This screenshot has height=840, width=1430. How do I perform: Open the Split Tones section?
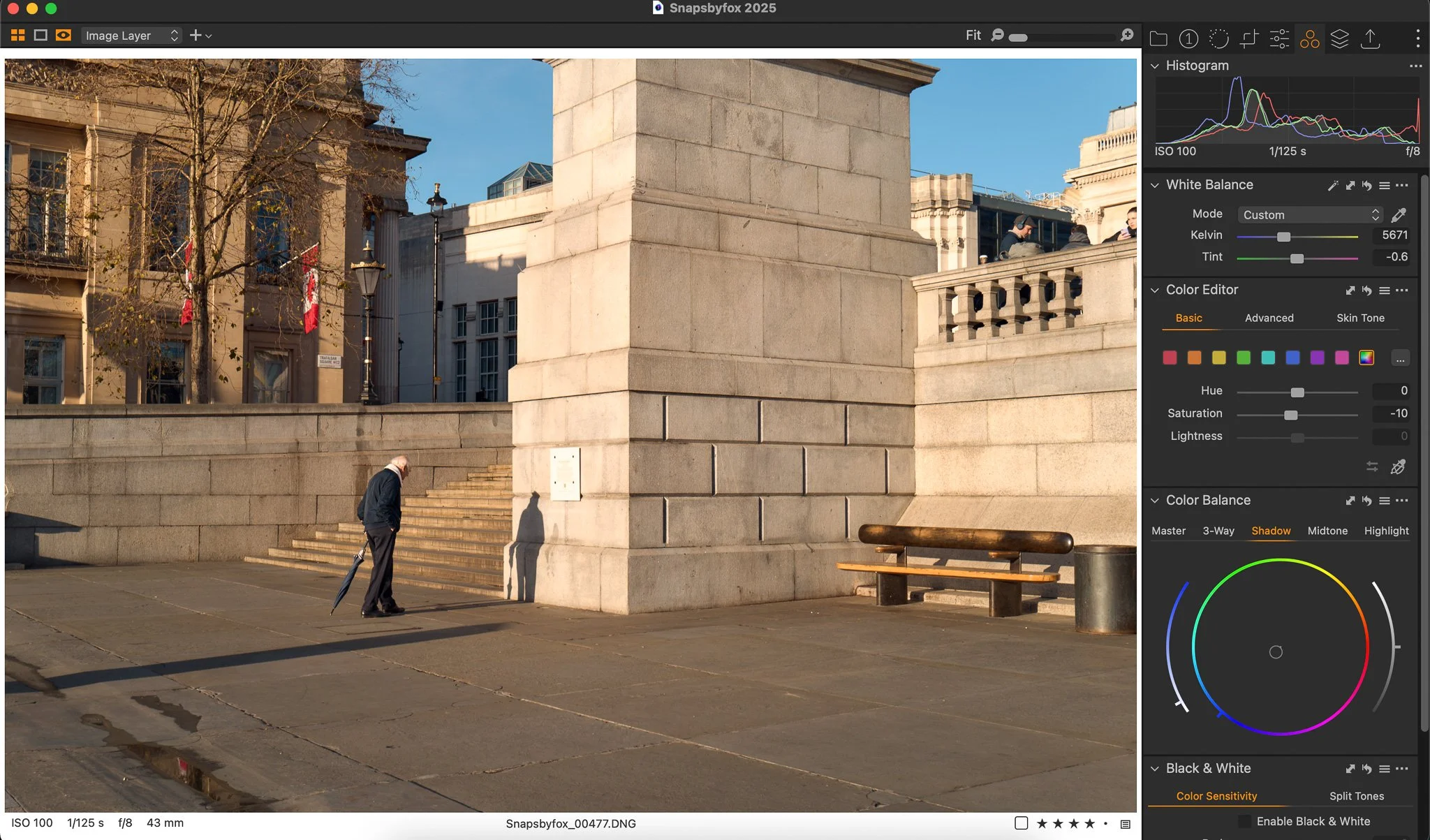[x=1356, y=796]
